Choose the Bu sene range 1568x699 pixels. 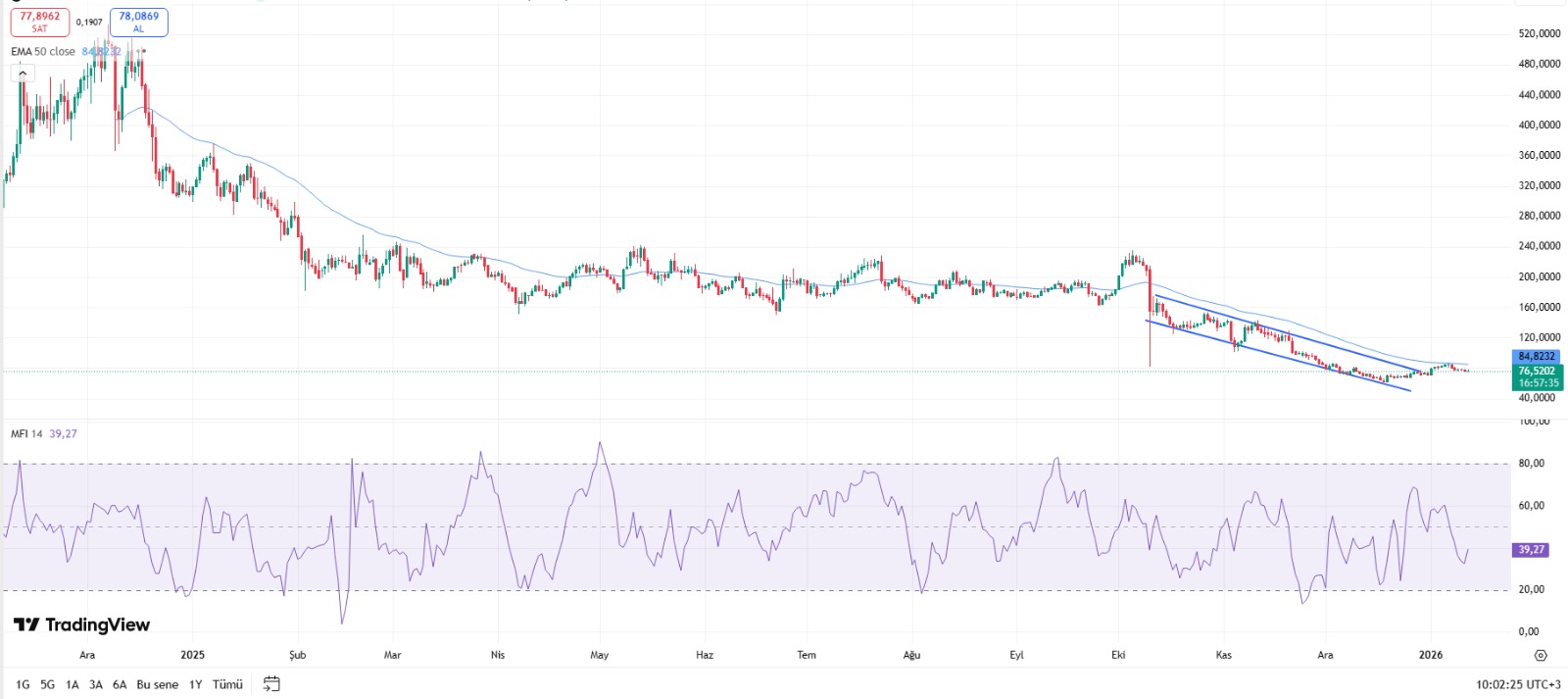click(x=157, y=684)
